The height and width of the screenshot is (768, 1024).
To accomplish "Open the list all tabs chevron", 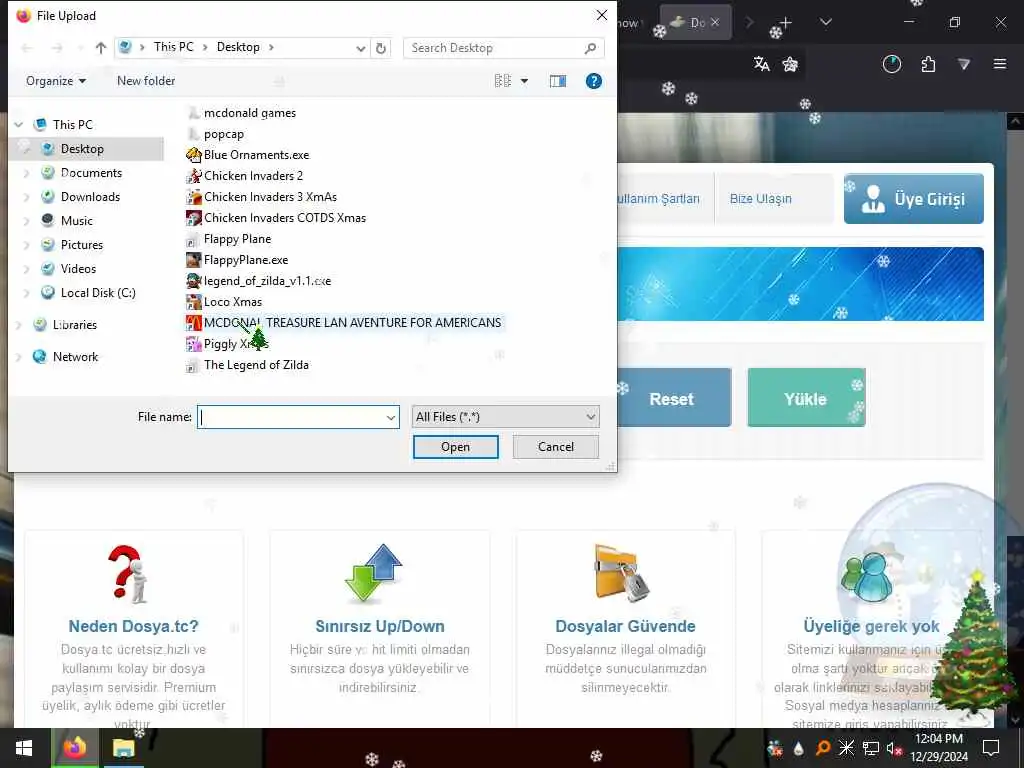I will click(x=826, y=22).
